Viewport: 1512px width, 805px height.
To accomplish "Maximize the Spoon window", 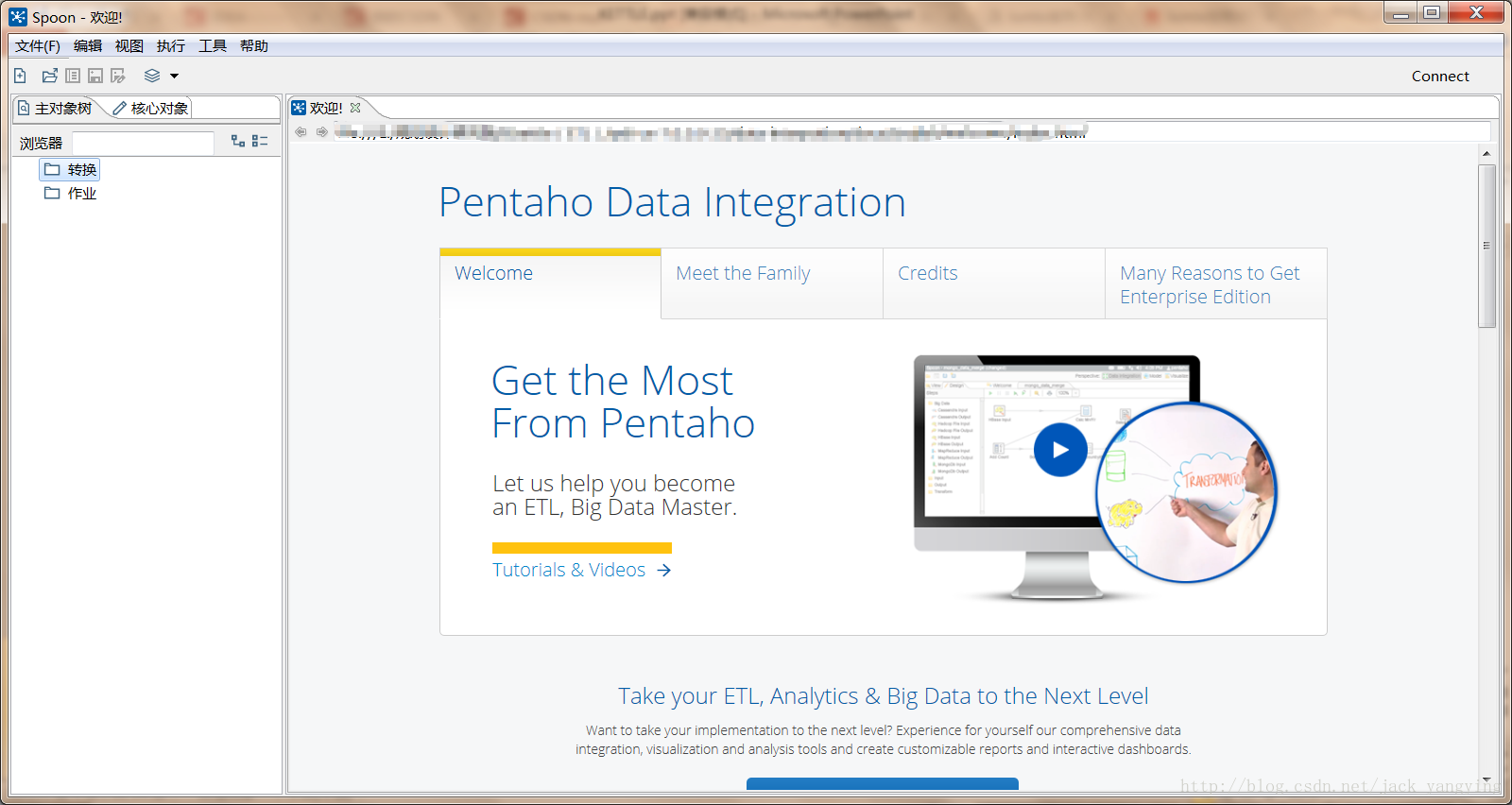I will tap(1432, 12).
